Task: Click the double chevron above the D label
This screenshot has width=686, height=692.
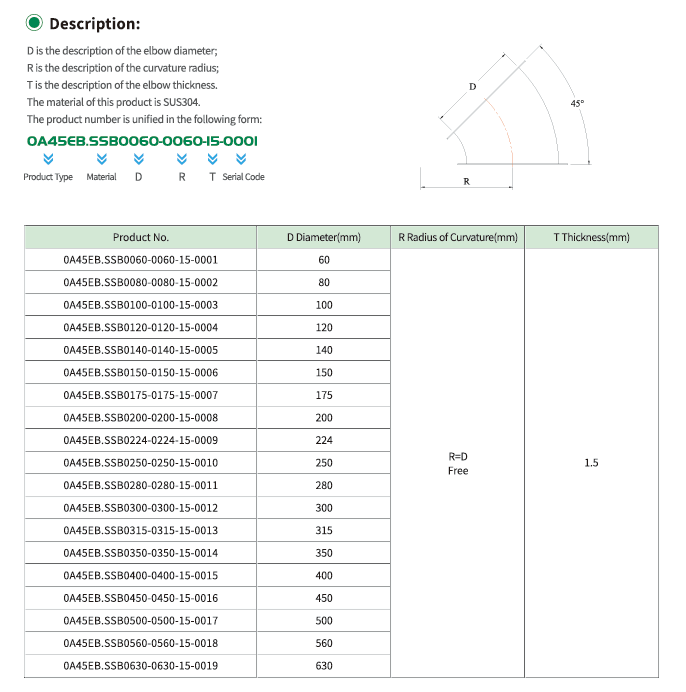Action: (x=138, y=159)
